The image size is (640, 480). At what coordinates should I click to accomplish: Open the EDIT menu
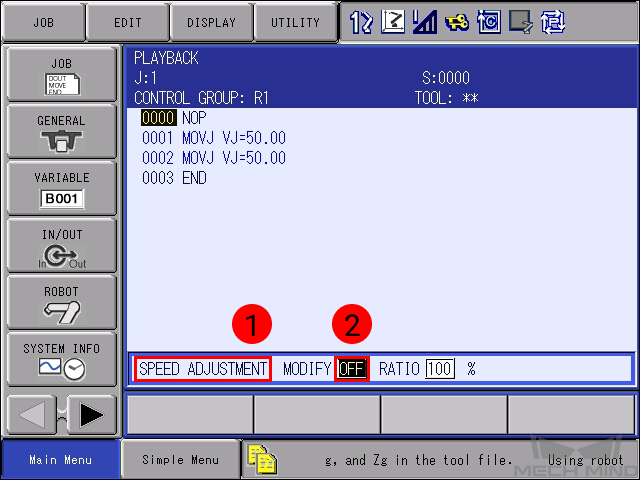128,22
